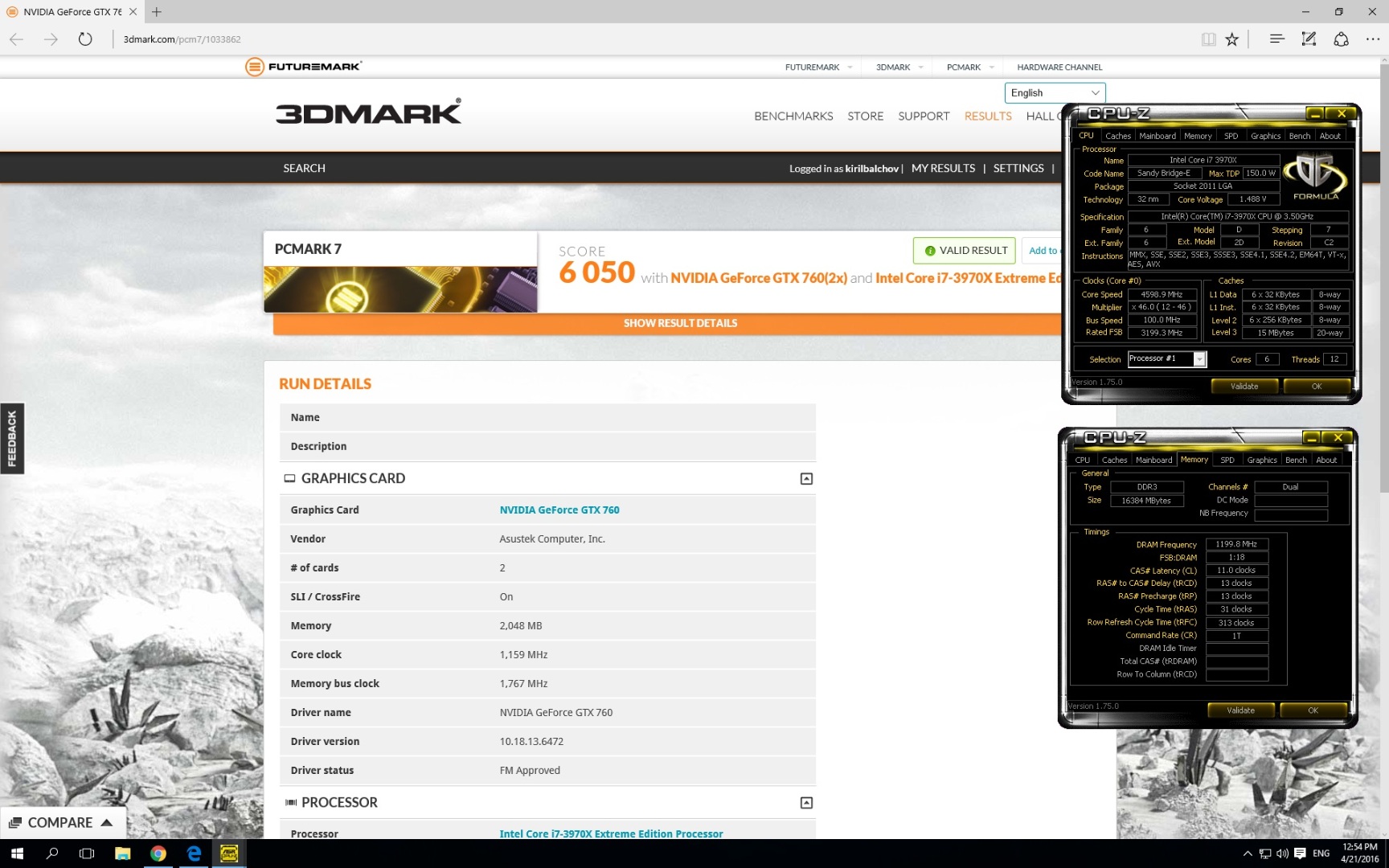
Task: Open volume icon in system tray
Action: tap(1283, 854)
